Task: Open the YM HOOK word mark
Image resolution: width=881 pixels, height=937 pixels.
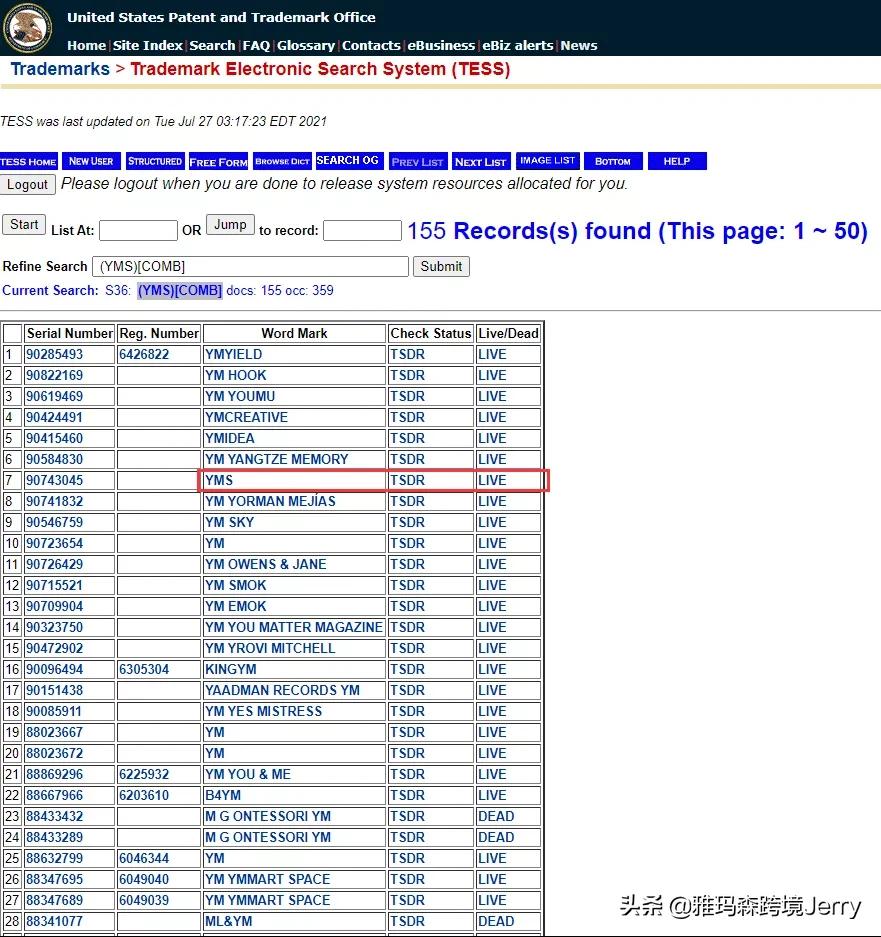Action: pyautogui.click(x=235, y=375)
